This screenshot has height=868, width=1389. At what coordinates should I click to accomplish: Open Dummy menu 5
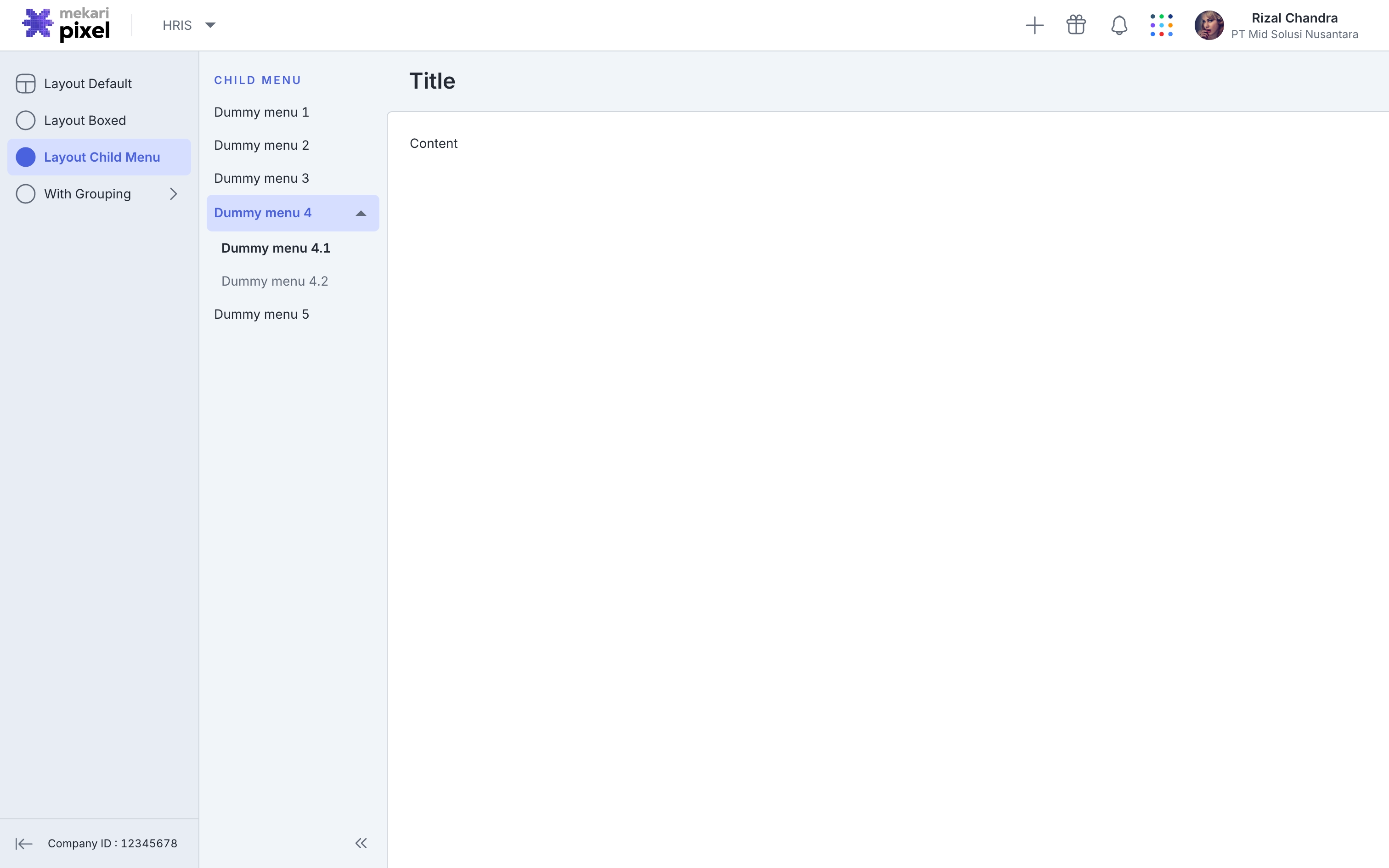point(293,315)
